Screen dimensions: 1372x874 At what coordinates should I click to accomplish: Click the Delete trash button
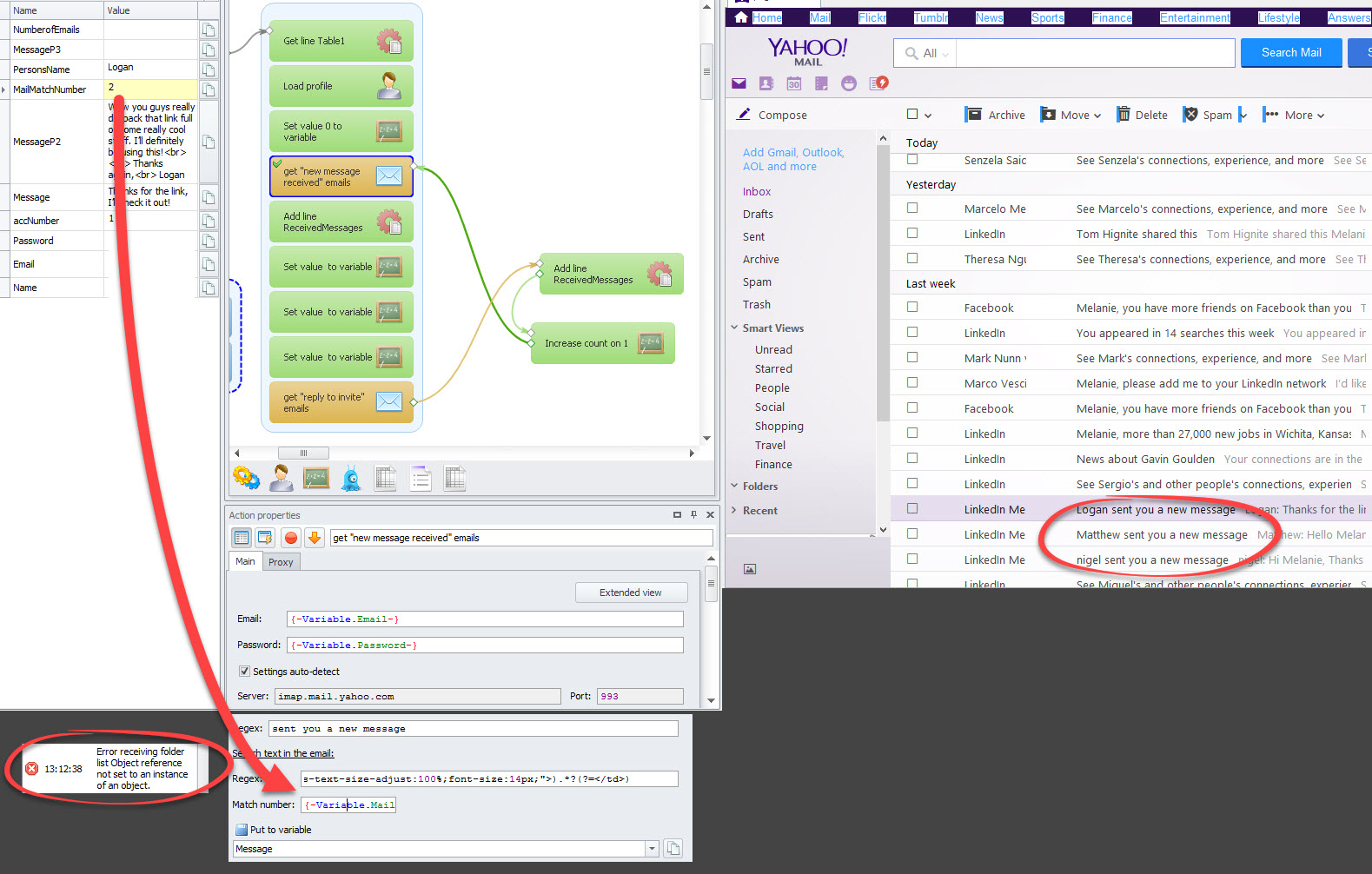(1142, 115)
